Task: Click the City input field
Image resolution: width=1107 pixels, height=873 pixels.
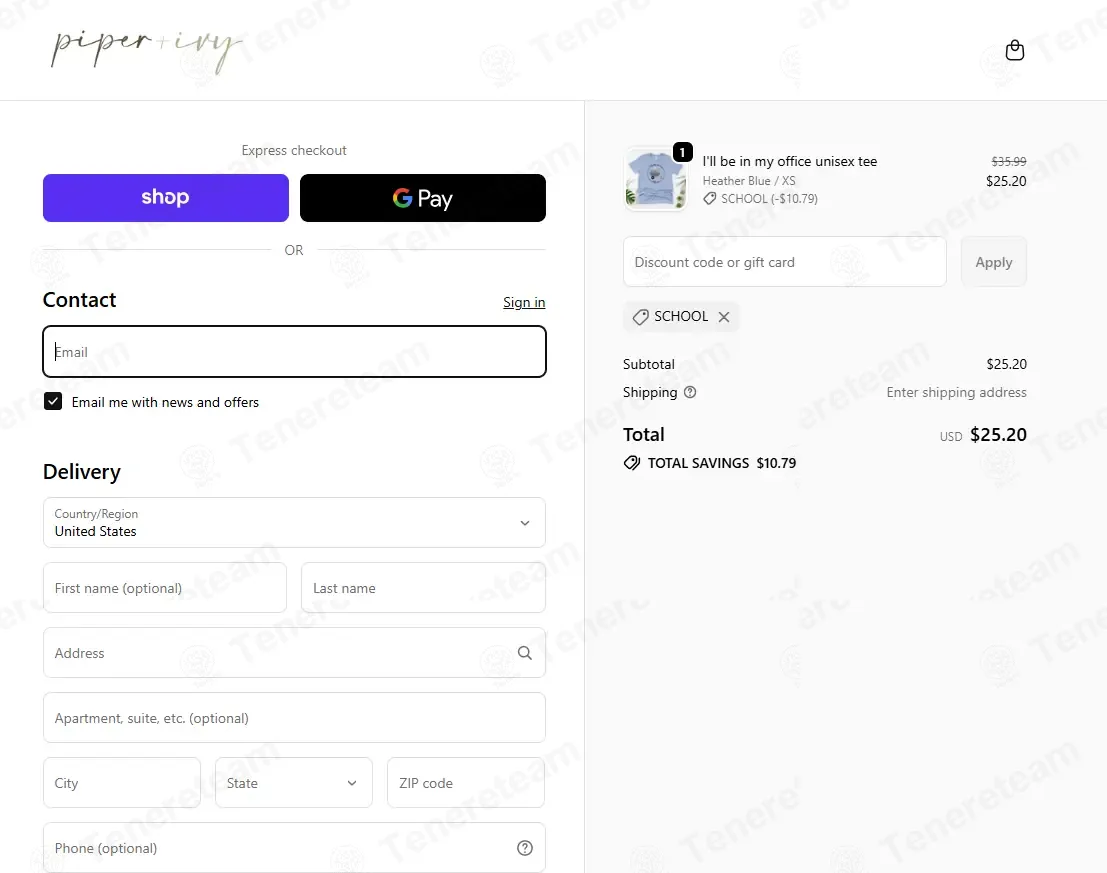Action: (x=122, y=783)
